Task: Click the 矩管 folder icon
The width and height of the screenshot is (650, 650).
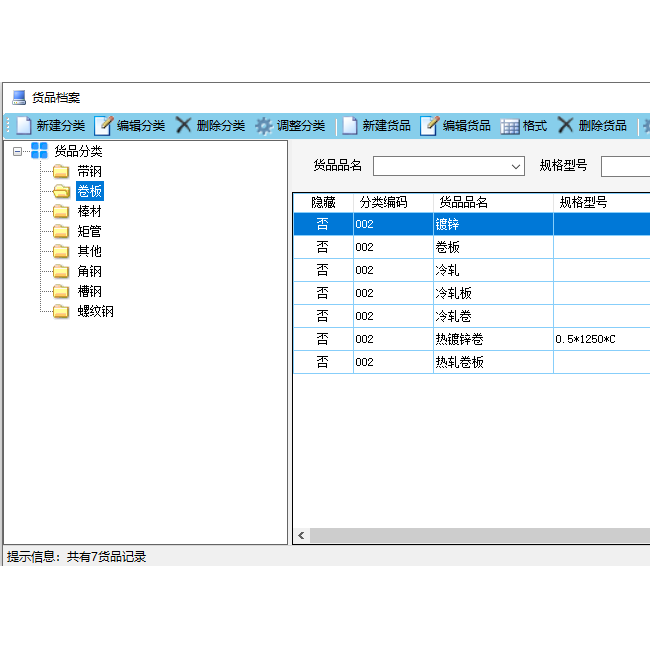Action: pos(61,231)
